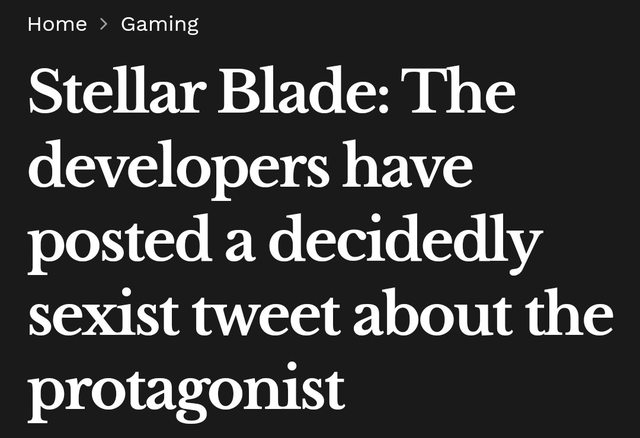Screen dimensions: 640x438
Task: Select the headline line 'developers have'
Action: [251, 169]
